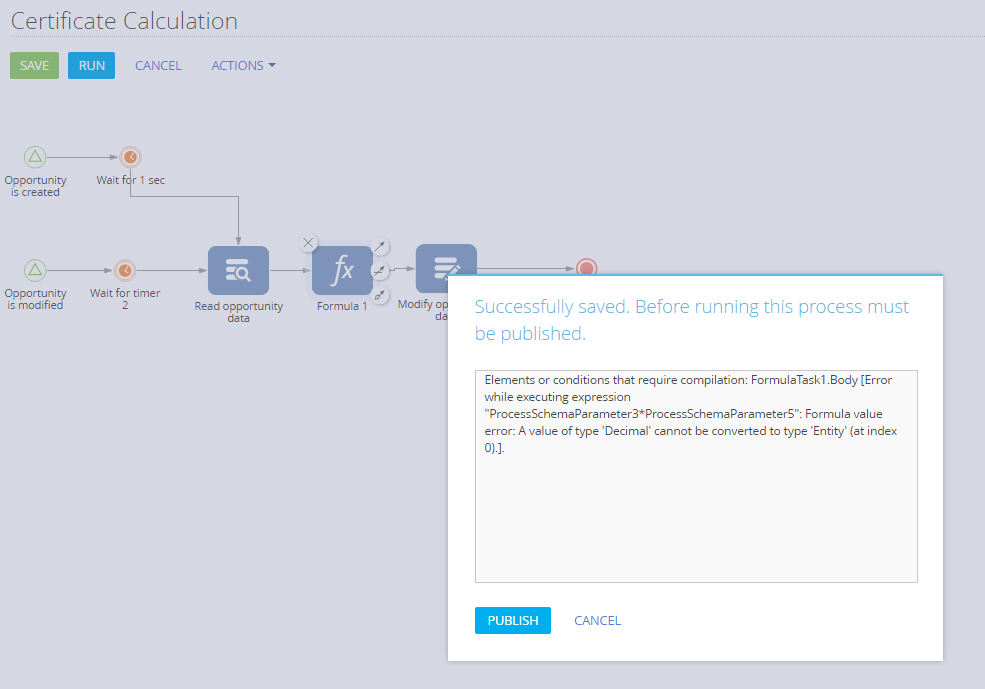
Task: Select the Wait for timer 2 icon
Action: (125, 270)
